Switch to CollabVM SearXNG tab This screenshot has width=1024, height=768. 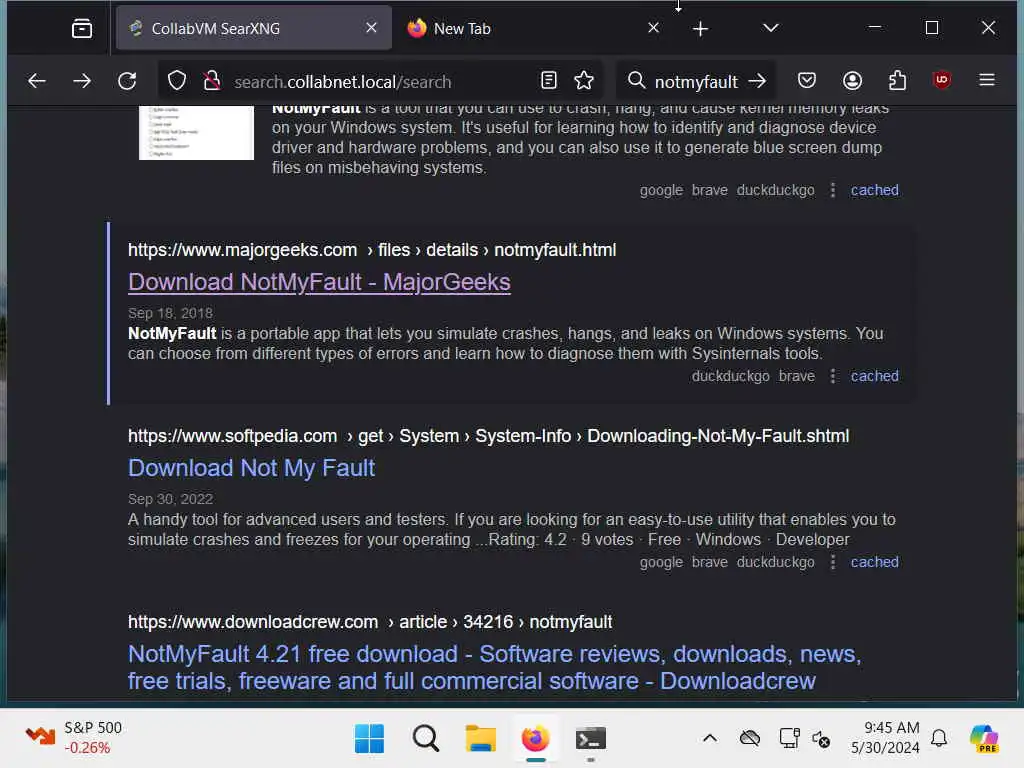point(253,28)
